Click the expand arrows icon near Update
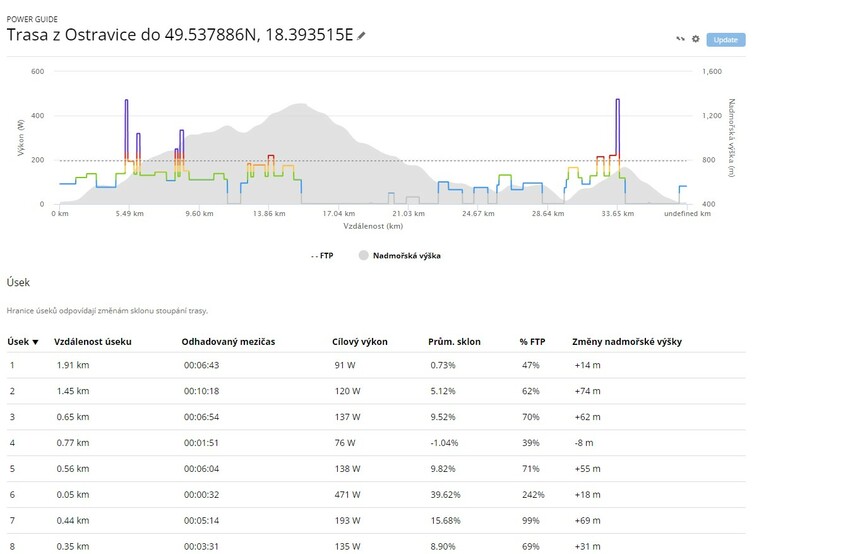 [680, 40]
